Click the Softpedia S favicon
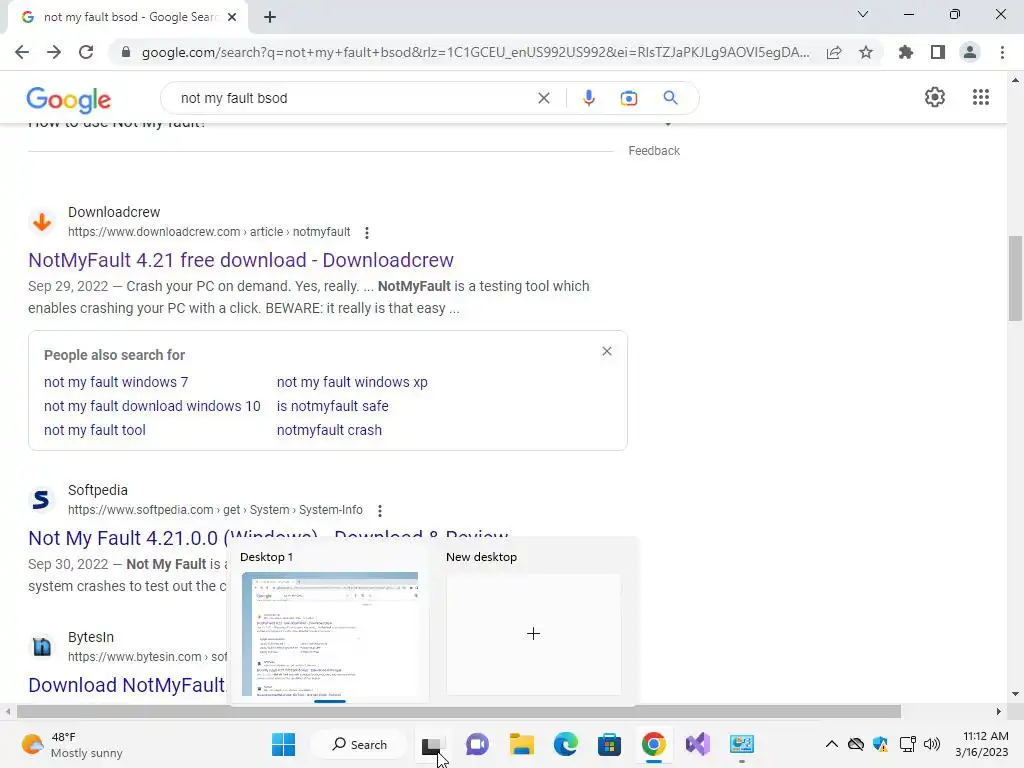 42,500
